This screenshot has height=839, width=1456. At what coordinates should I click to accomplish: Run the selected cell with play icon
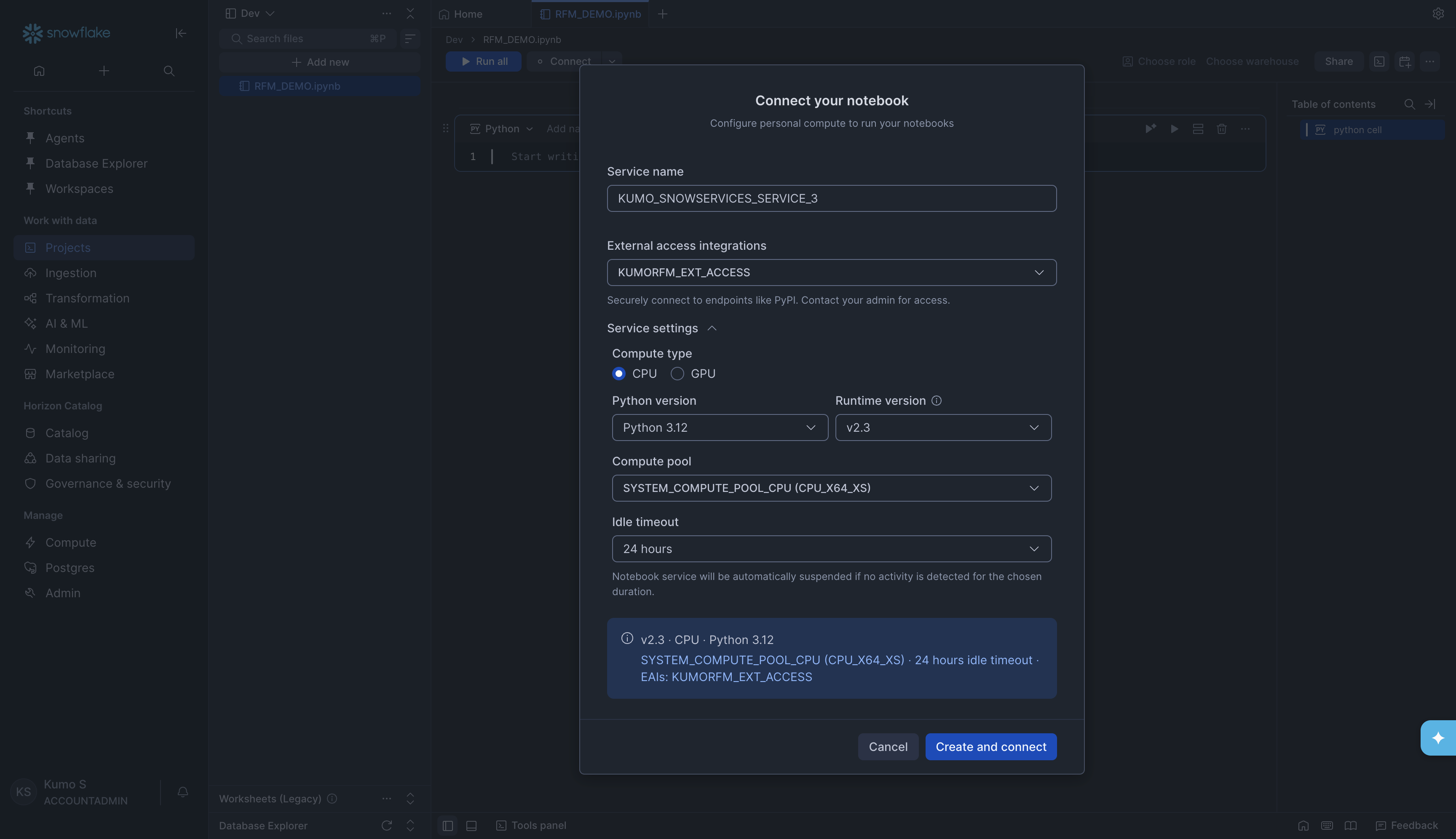click(x=1174, y=129)
